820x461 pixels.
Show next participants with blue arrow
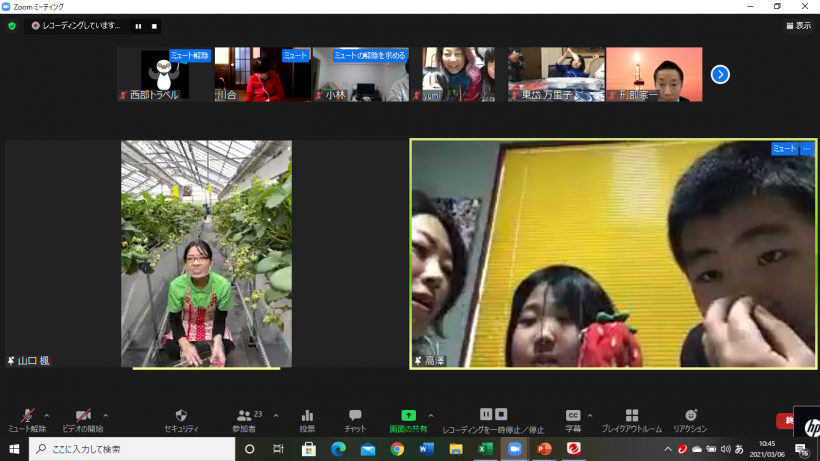pos(719,74)
